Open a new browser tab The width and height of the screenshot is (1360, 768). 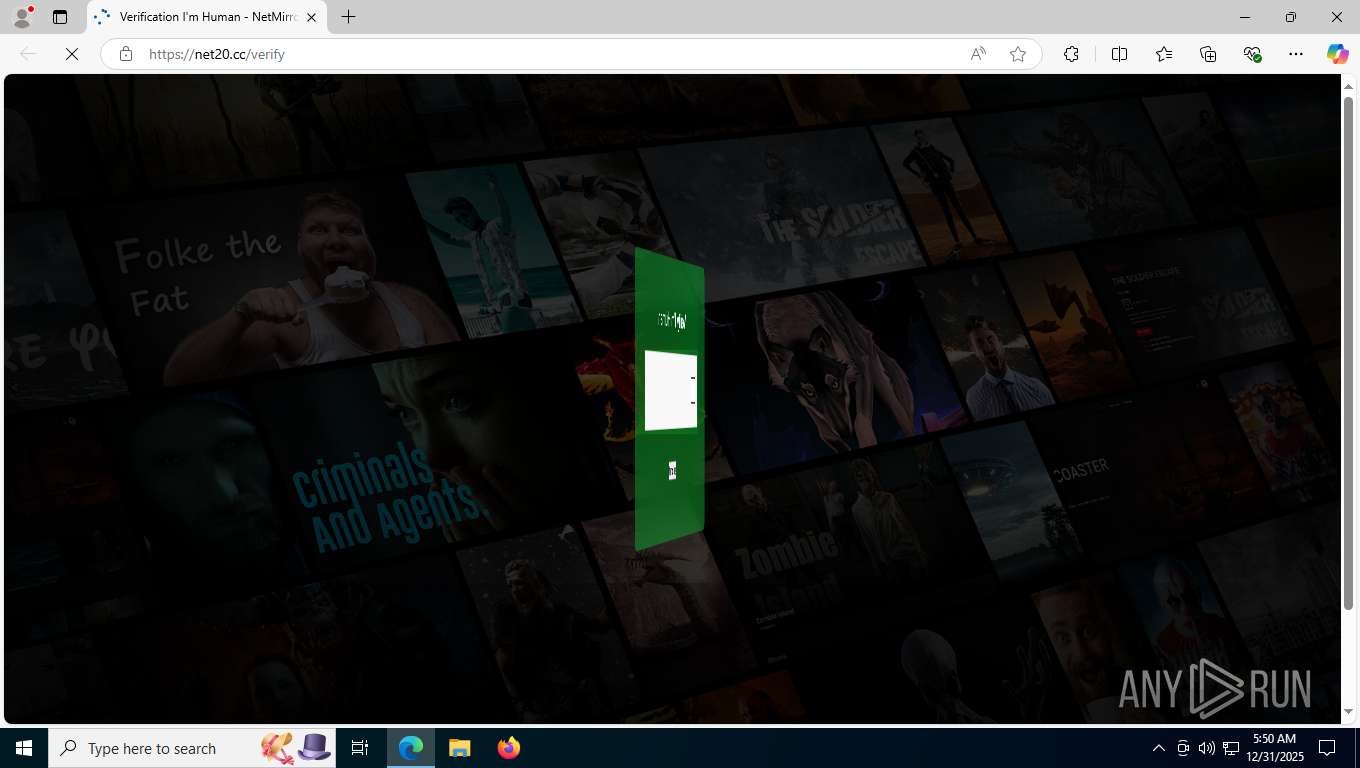pyautogui.click(x=348, y=17)
